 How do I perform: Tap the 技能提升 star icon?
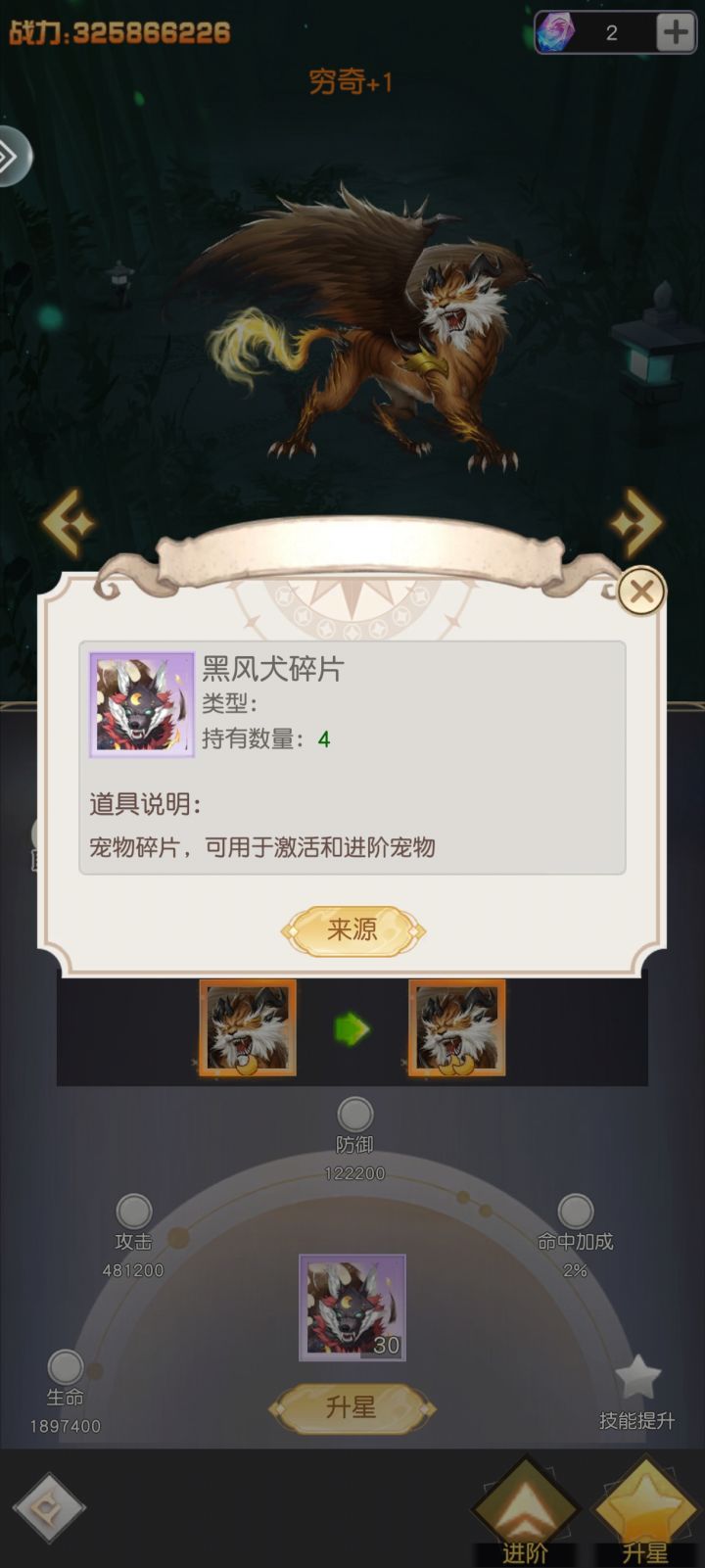(x=637, y=1378)
